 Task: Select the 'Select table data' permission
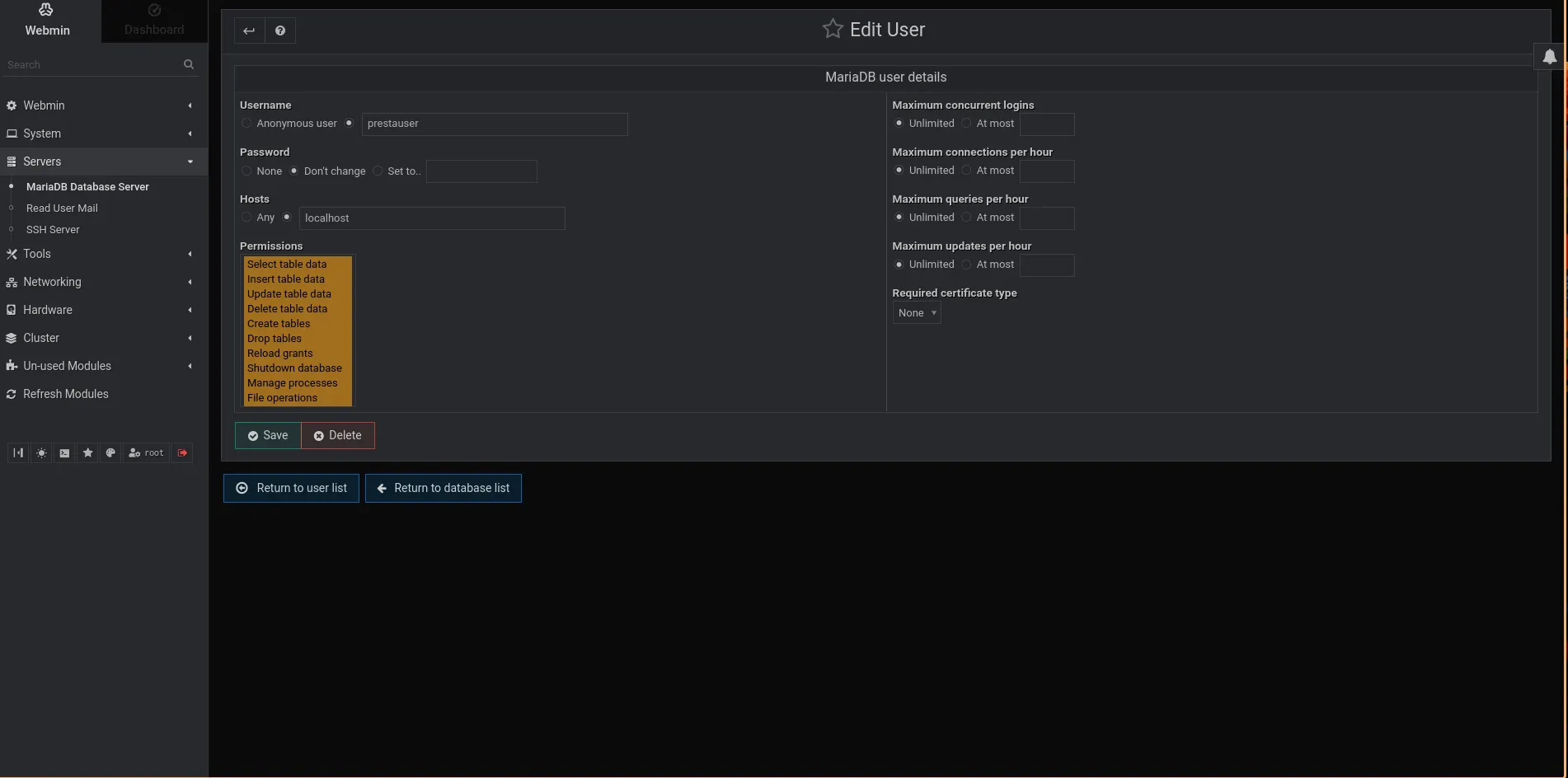298,265
